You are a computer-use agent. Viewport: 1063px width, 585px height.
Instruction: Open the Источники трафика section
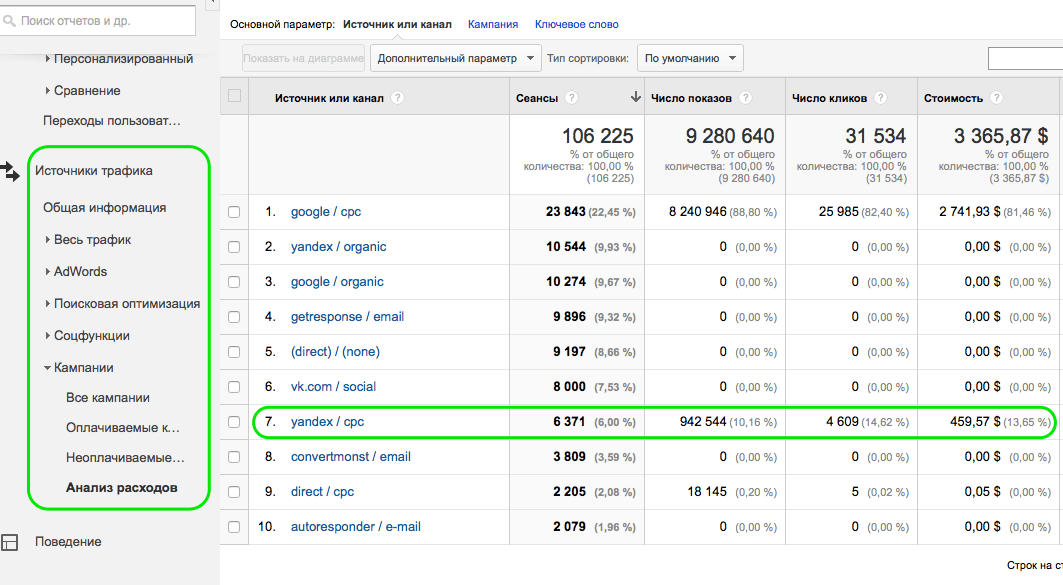click(x=94, y=171)
